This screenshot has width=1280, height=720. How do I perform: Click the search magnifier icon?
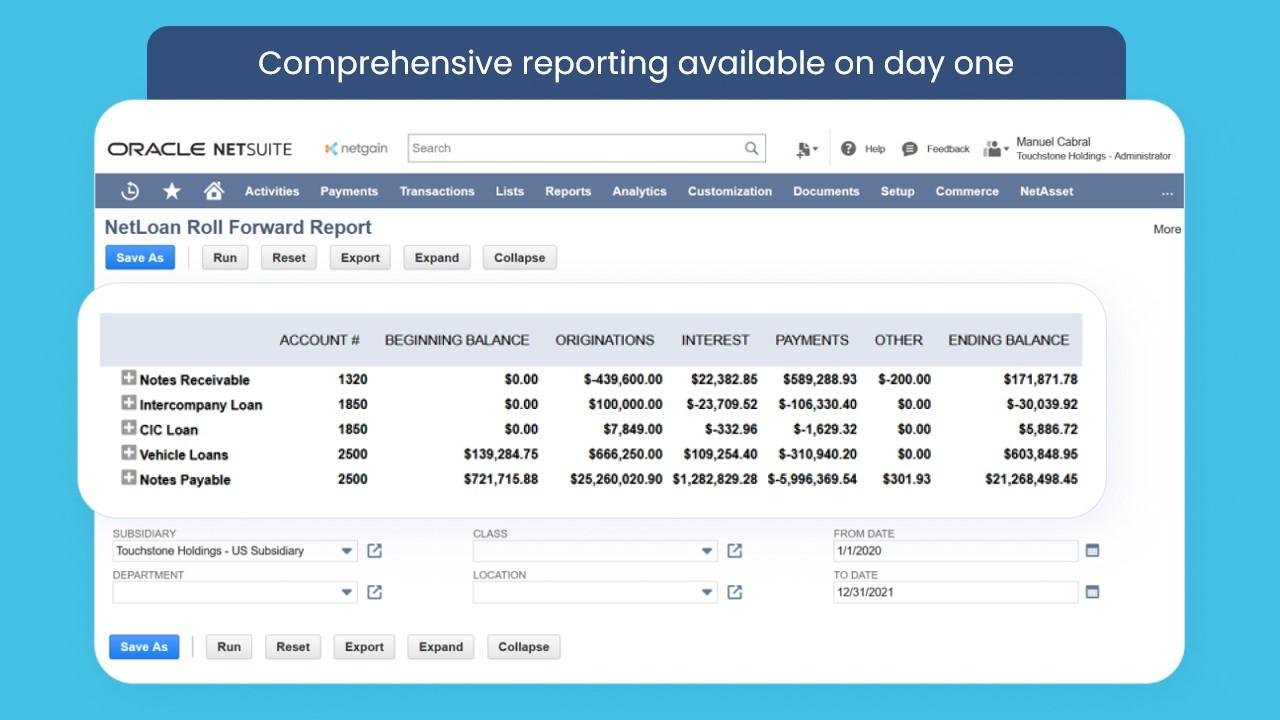tap(752, 148)
